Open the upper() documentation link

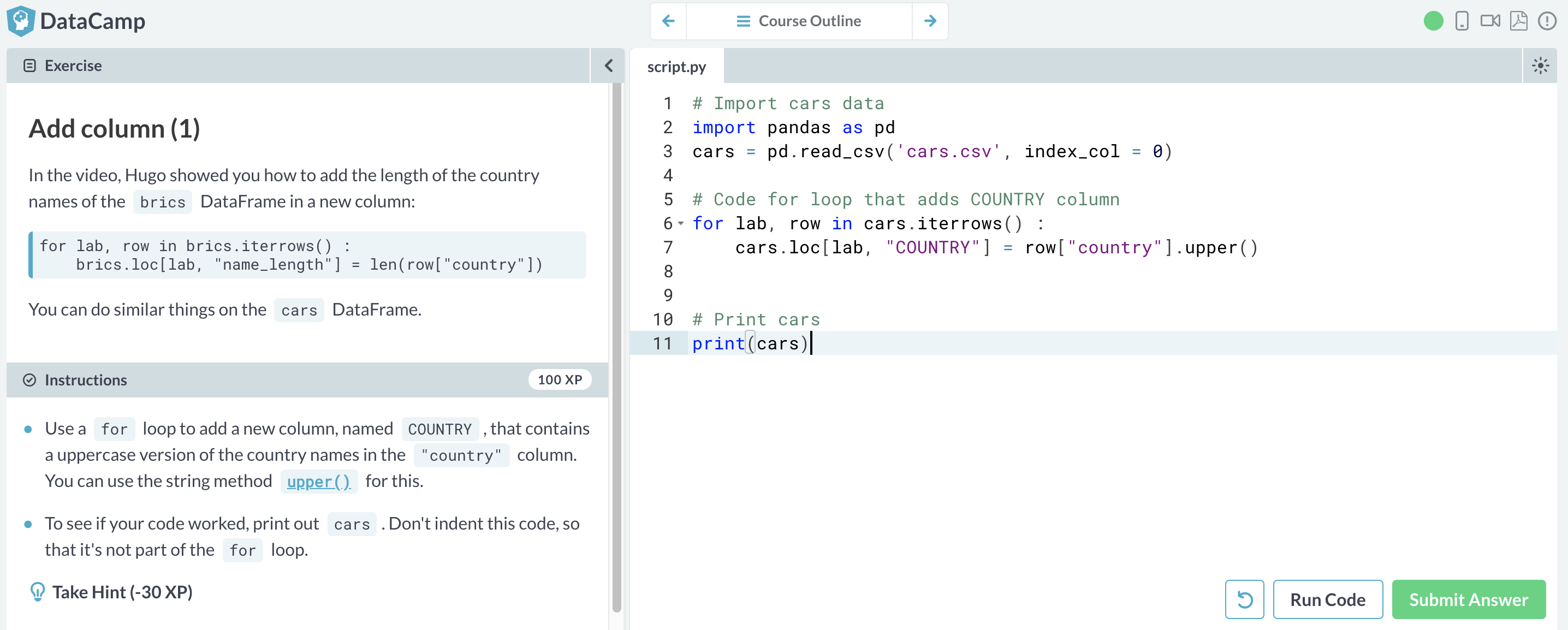(318, 482)
